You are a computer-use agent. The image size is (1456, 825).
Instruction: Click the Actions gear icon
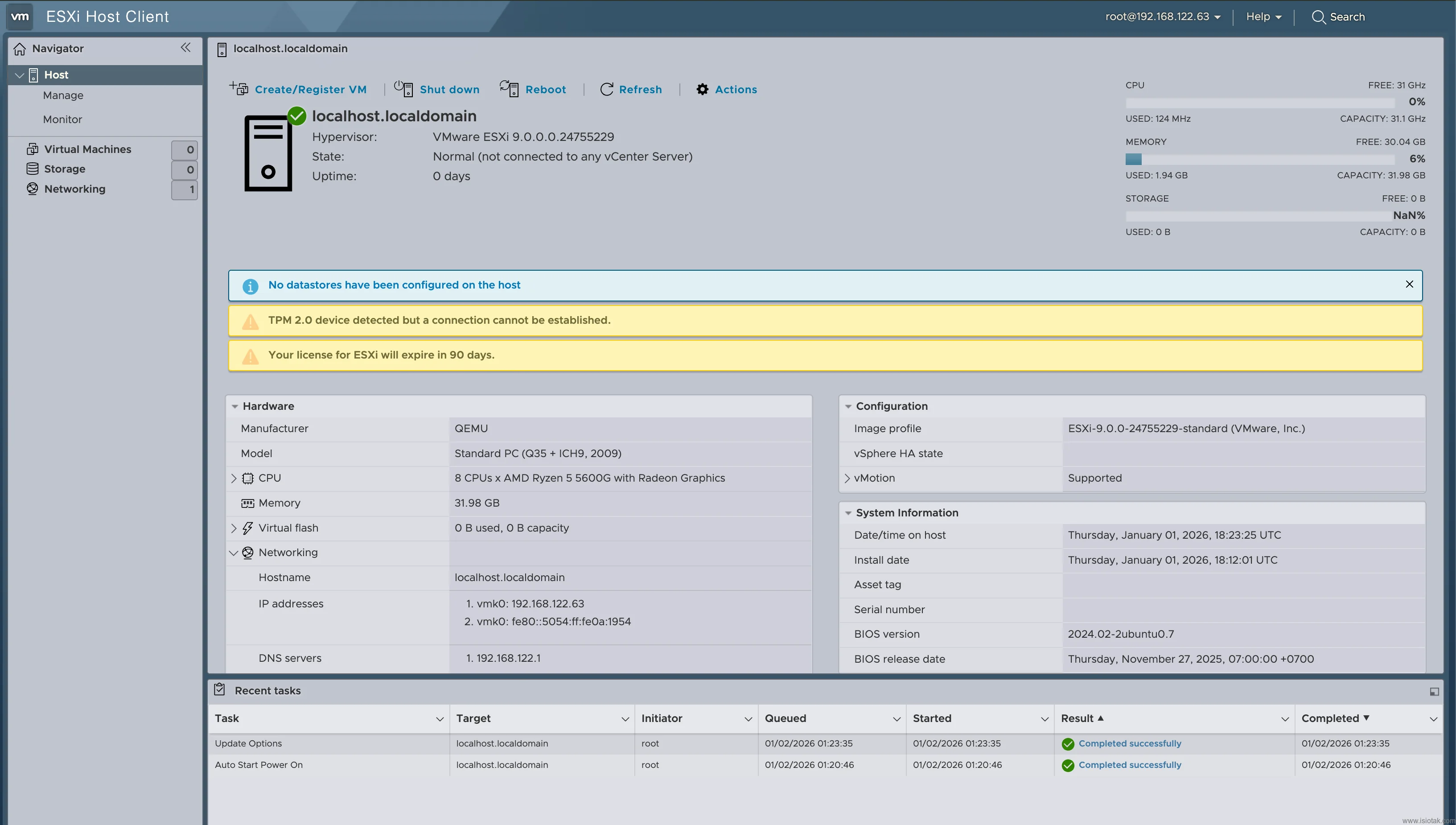pyautogui.click(x=702, y=90)
